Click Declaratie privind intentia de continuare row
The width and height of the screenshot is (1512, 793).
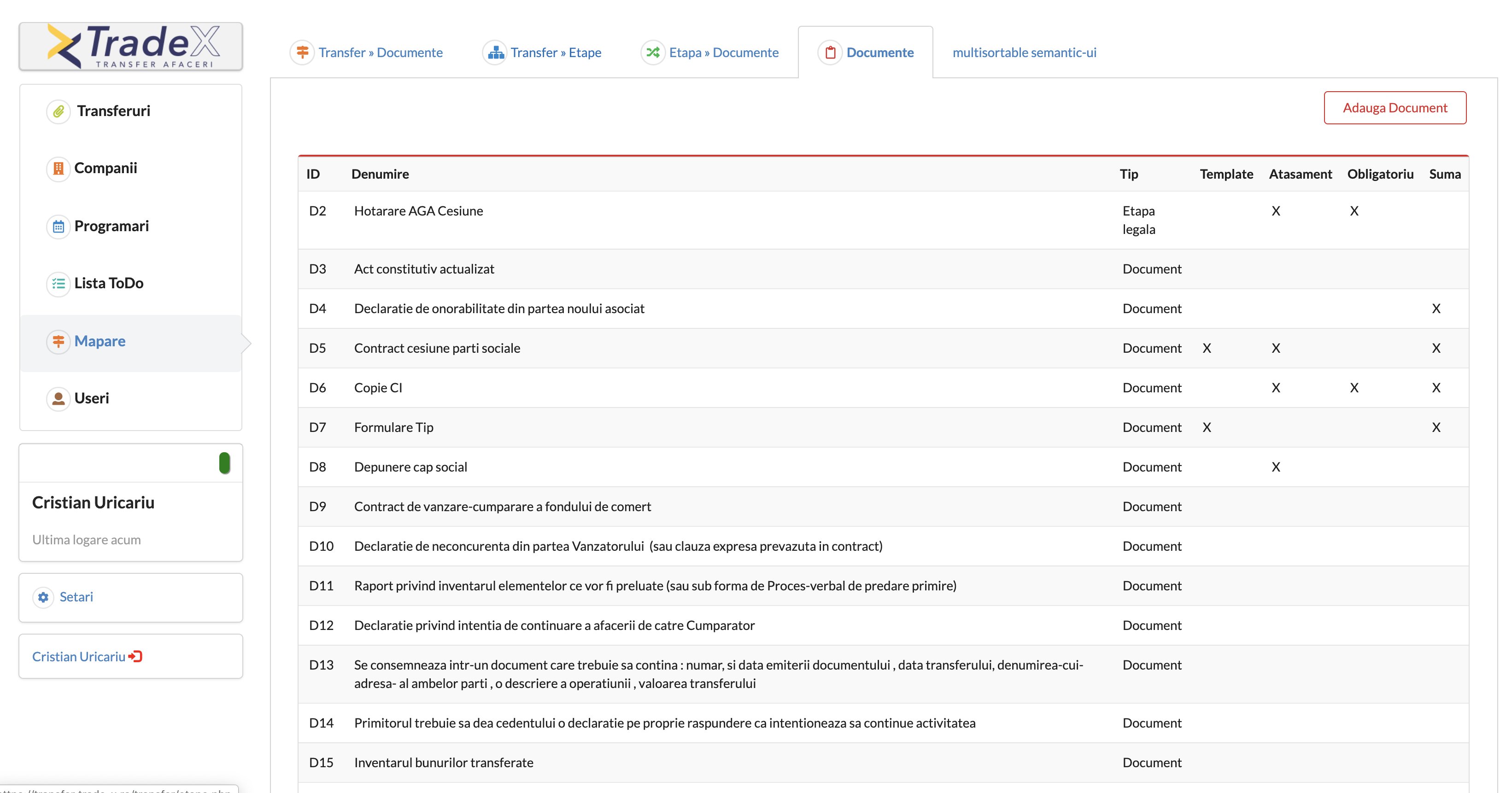point(883,626)
